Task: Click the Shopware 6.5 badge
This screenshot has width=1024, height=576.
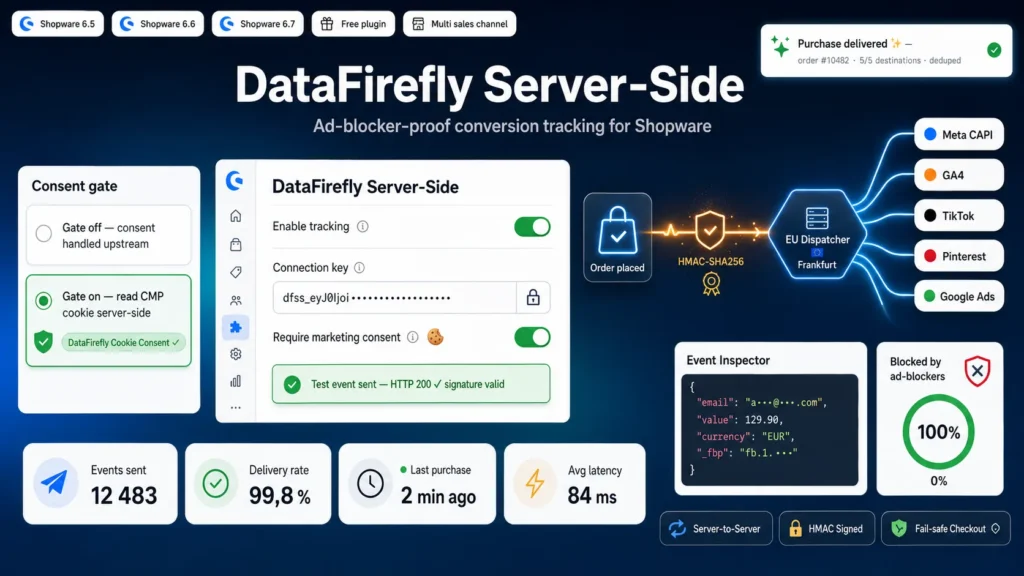Action: click(57, 24)
